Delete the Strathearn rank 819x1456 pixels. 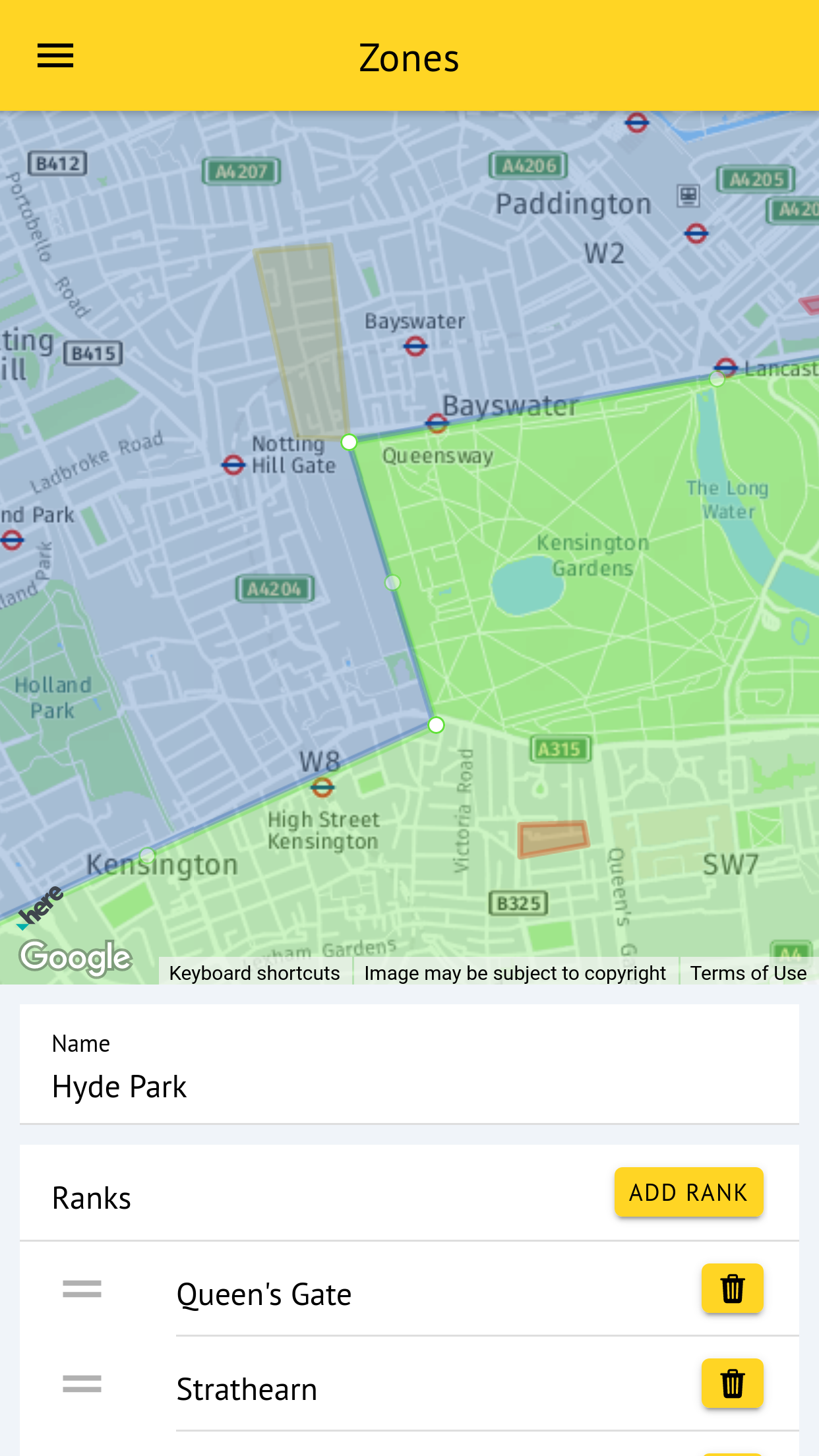click(x=732, y=1383)
